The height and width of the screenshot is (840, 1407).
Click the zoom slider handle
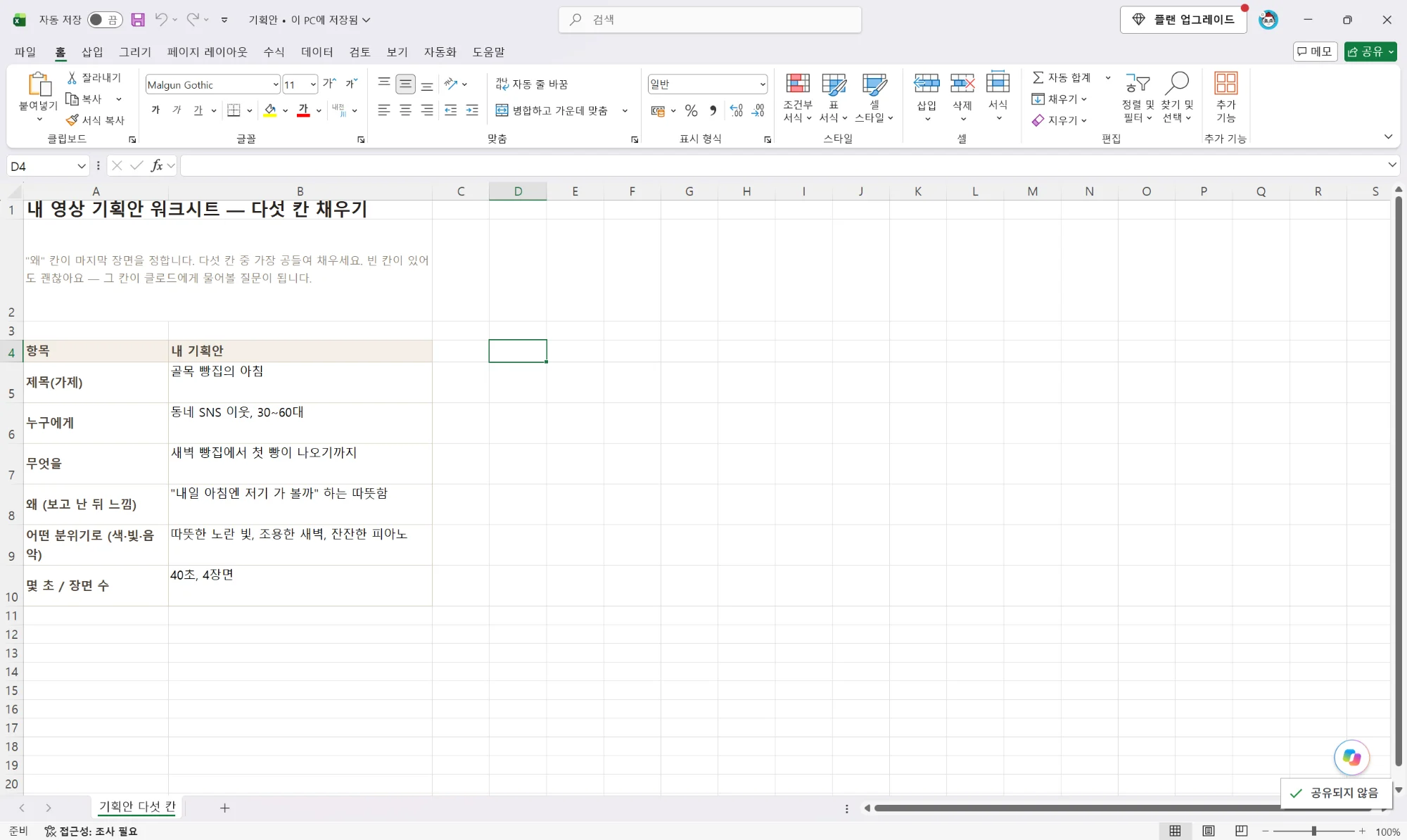pos(1313,831)
